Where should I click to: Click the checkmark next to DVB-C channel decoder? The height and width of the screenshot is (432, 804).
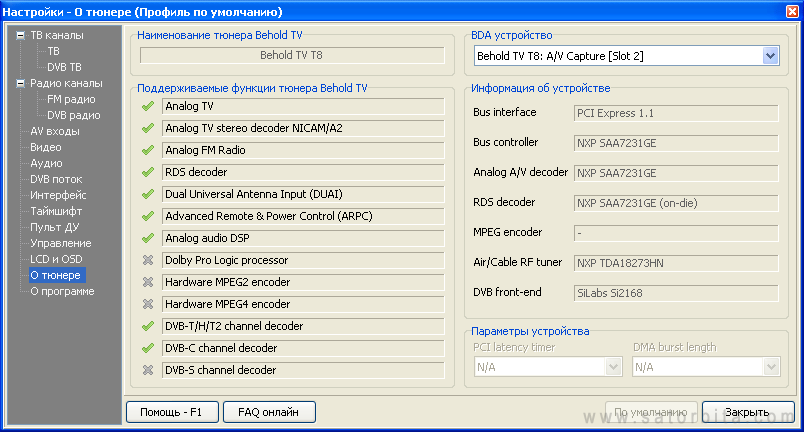coord(148,348)
